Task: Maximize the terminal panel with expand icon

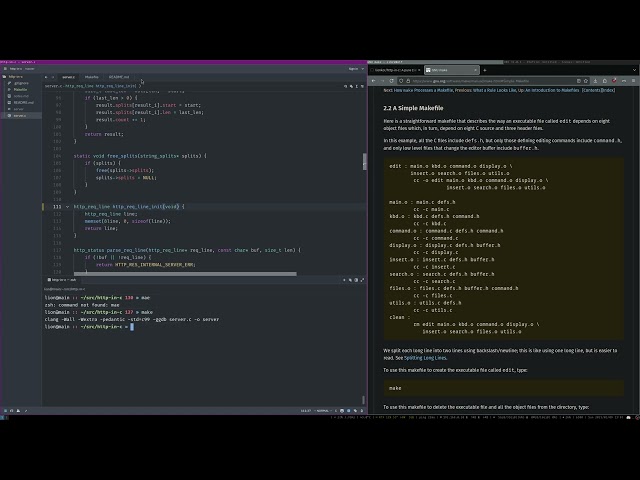Action: pyautogui.click(x=362, y=280)
